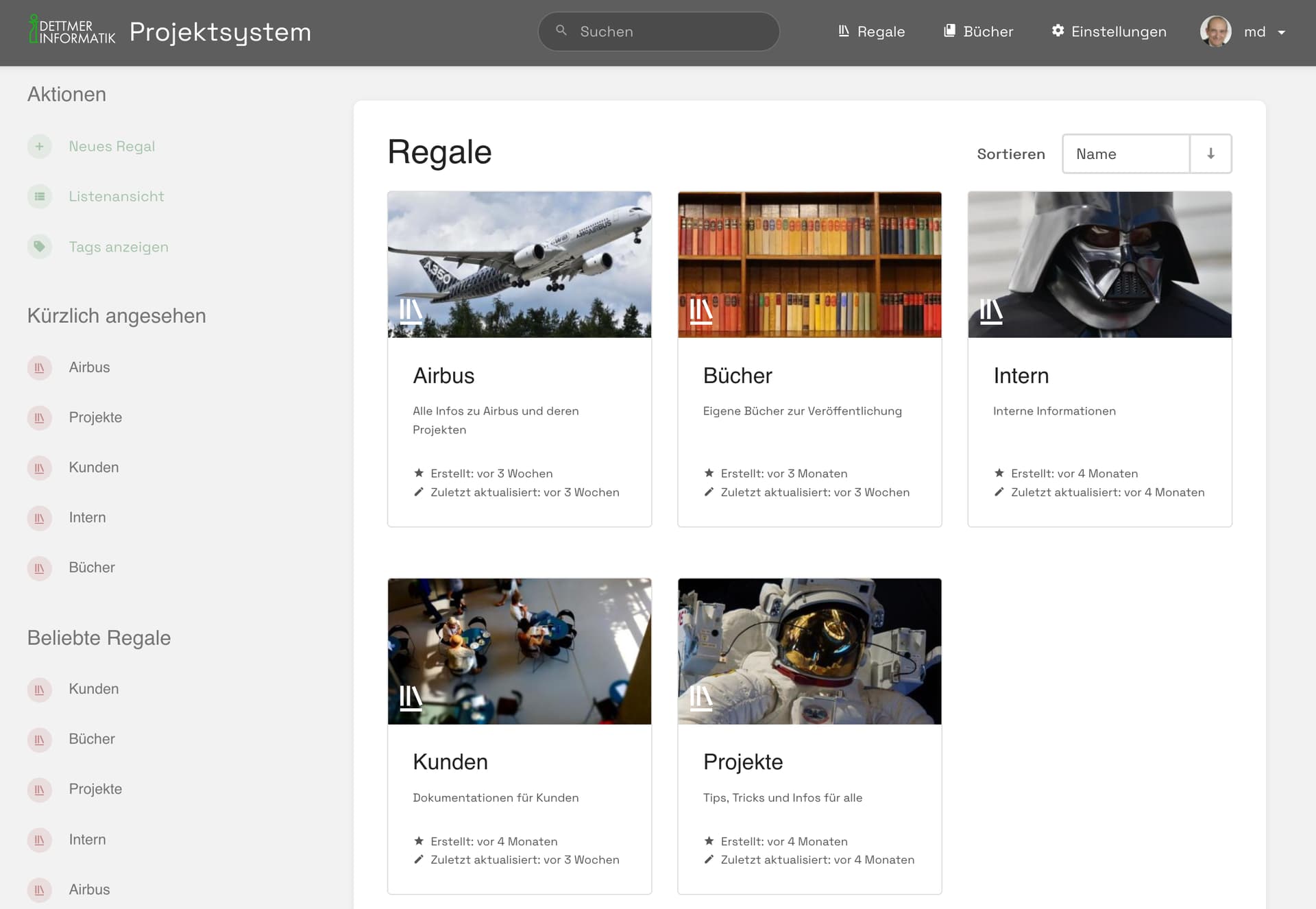Open Projekte from Beliebte Regale
Image resolution: width=1316 pixels, height=909 pixels.
coord(95,789)
